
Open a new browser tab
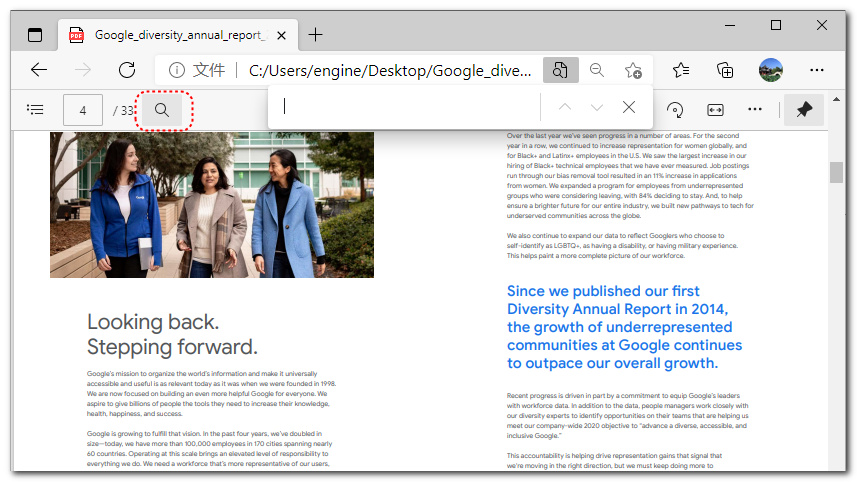[x=316, y=35]
